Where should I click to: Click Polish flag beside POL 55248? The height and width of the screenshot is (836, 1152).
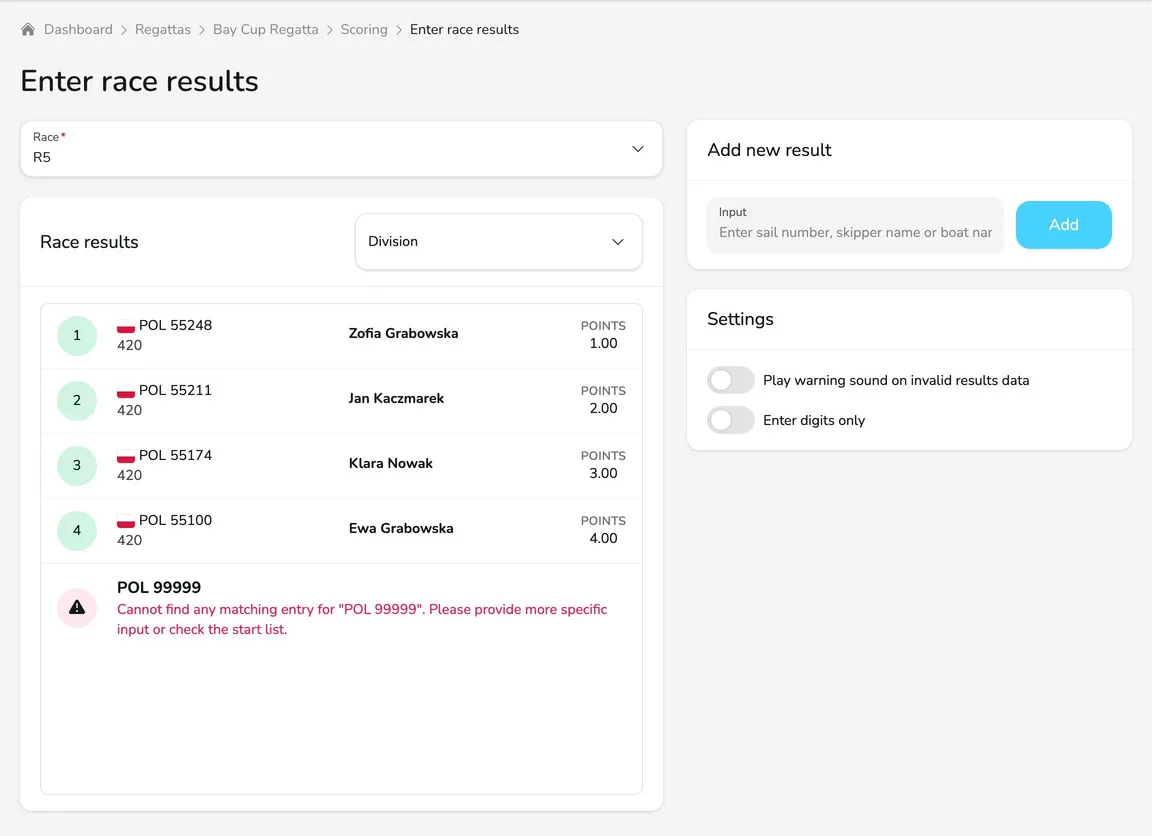pos(126,326)
